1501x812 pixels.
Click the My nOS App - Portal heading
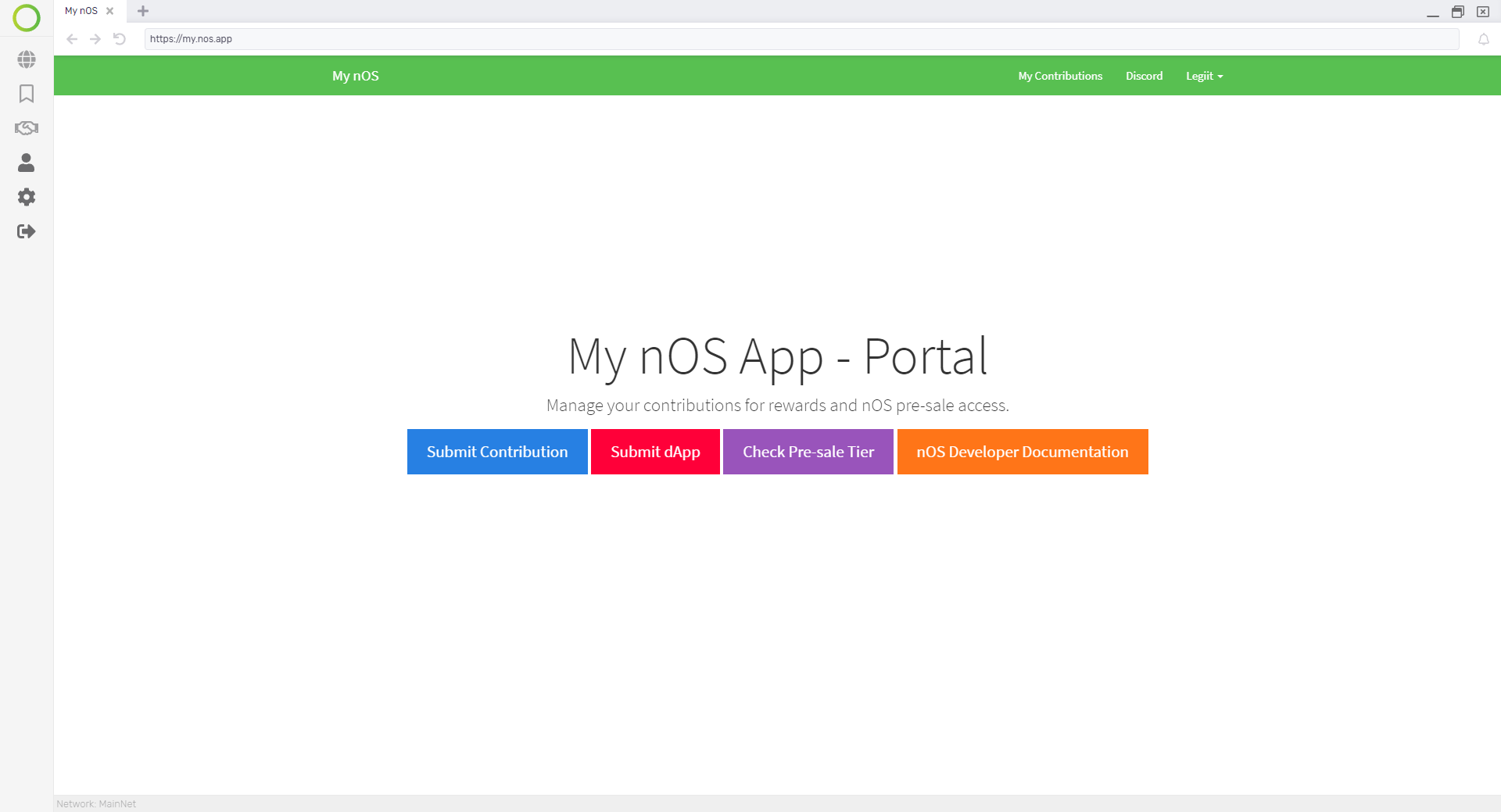pyautogui.click(x=778, y=357)
